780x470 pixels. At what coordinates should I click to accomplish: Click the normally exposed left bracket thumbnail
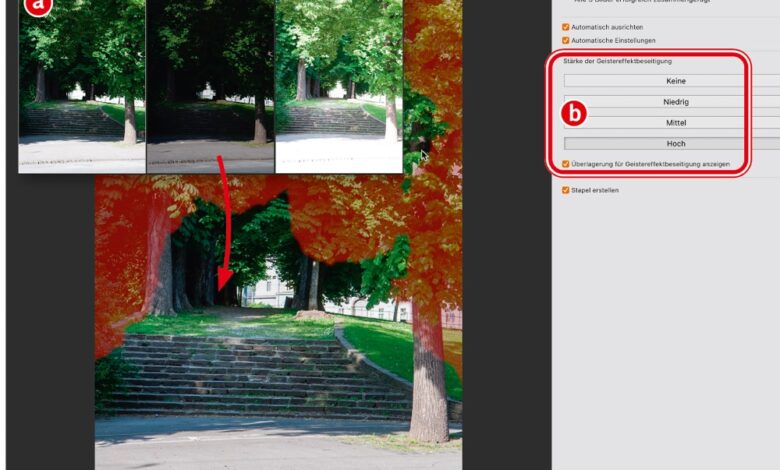[x=82, y=87]
